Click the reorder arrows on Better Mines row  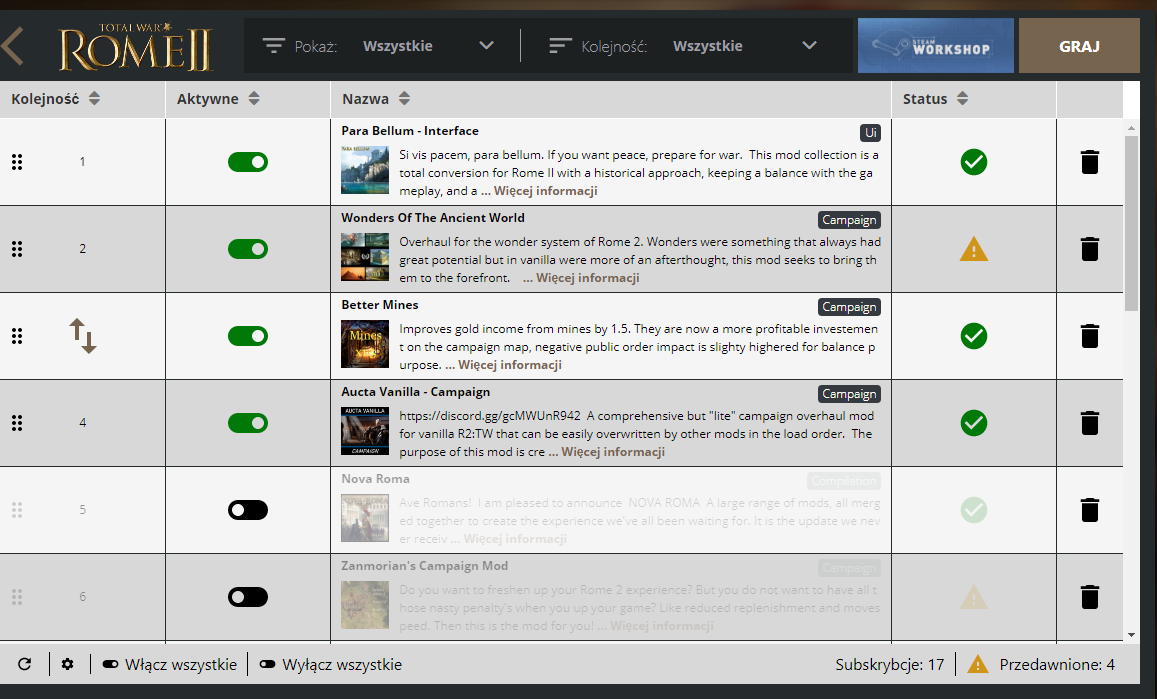pyautogui.click(x=83, y=336)
